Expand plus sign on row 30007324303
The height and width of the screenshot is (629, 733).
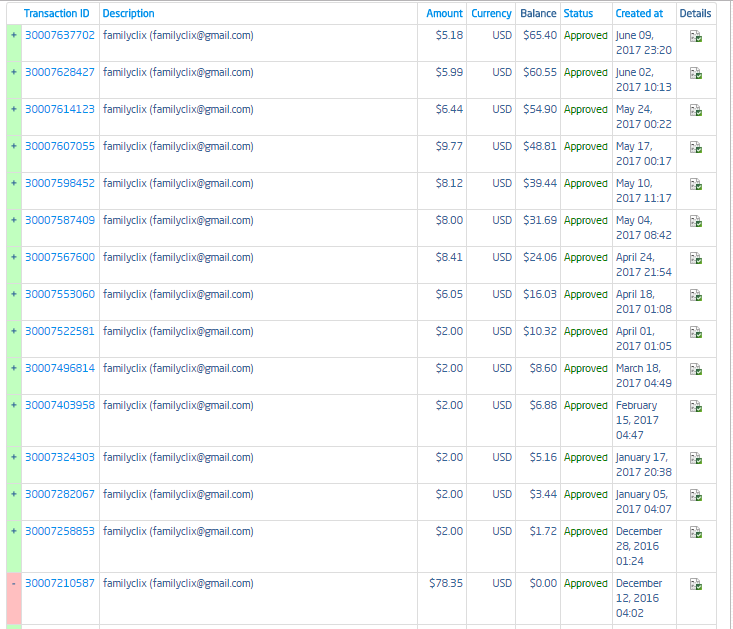(x=14, y=457)
